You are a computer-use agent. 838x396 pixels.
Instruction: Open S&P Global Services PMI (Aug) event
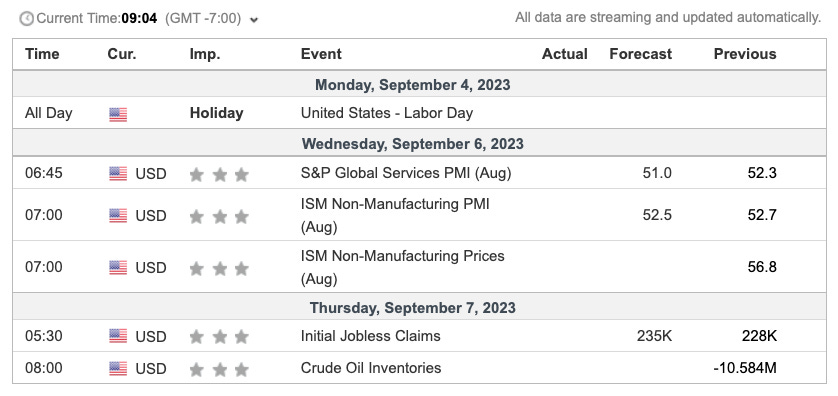pos(406,173)
